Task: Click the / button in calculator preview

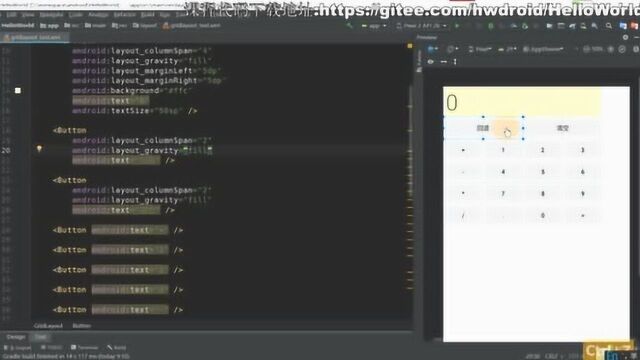Action: (x=463, y=216)
